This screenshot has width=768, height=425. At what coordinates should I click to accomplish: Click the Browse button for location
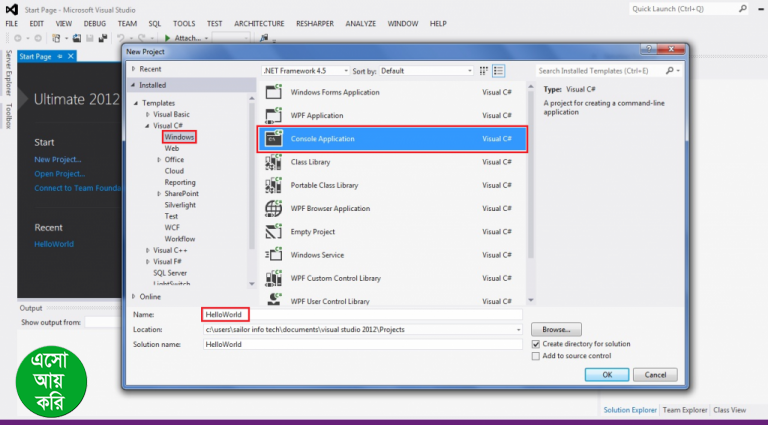pos(555,329)
